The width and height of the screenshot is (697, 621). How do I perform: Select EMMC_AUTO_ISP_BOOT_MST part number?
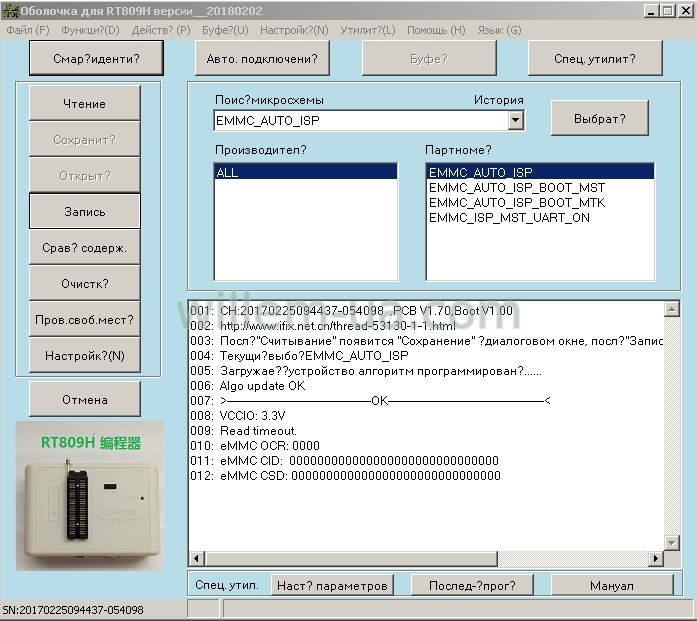click(517, 188)
